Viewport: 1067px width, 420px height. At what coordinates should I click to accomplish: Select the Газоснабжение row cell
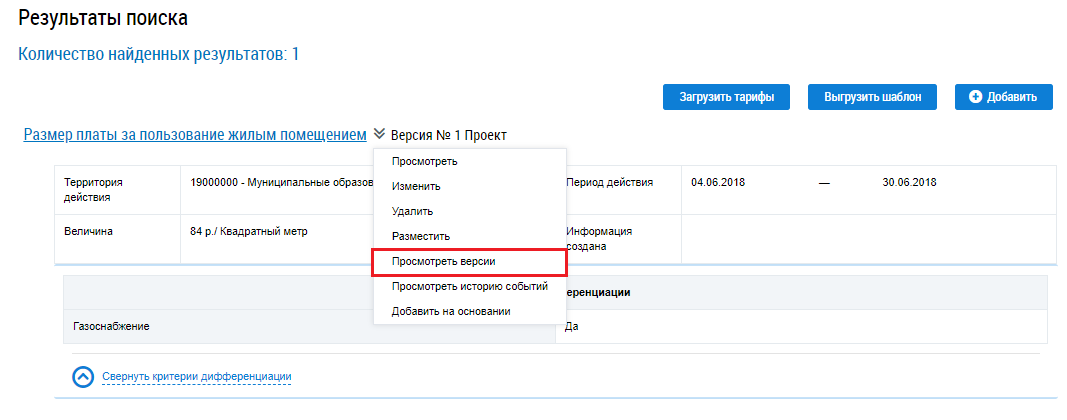click(x=117, y=327)
